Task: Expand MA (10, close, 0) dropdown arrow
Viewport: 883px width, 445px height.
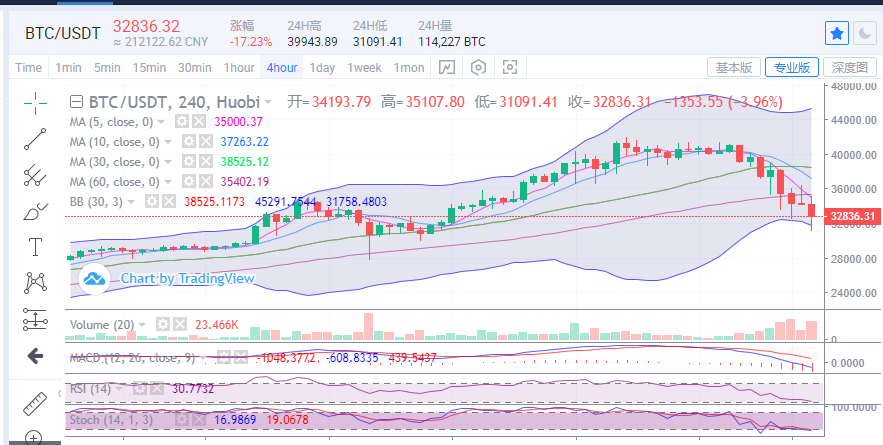Action: 168,142
